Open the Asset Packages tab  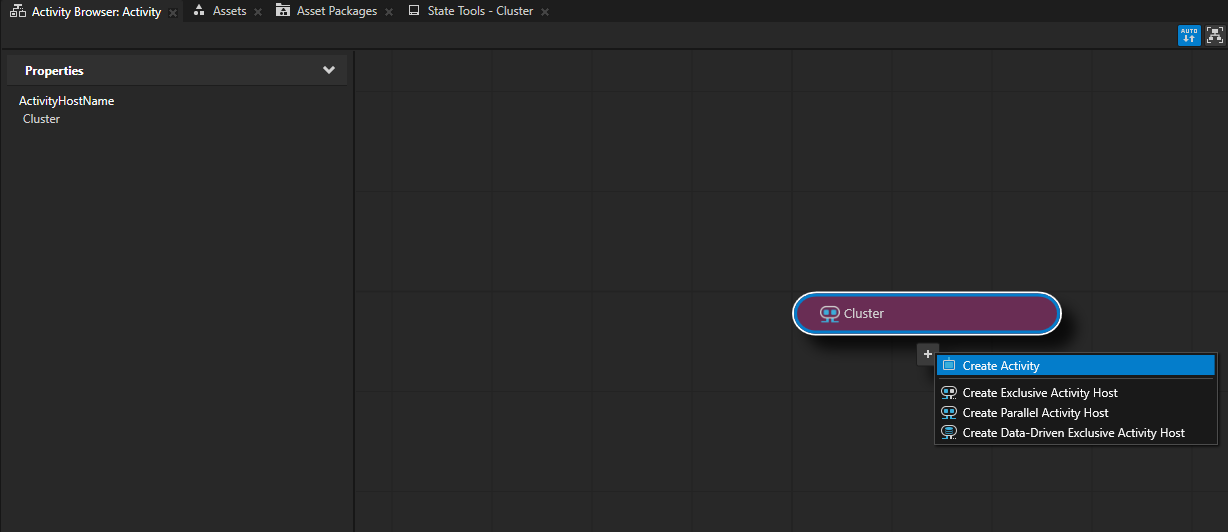pyautogui.click(x=337, y=11)
